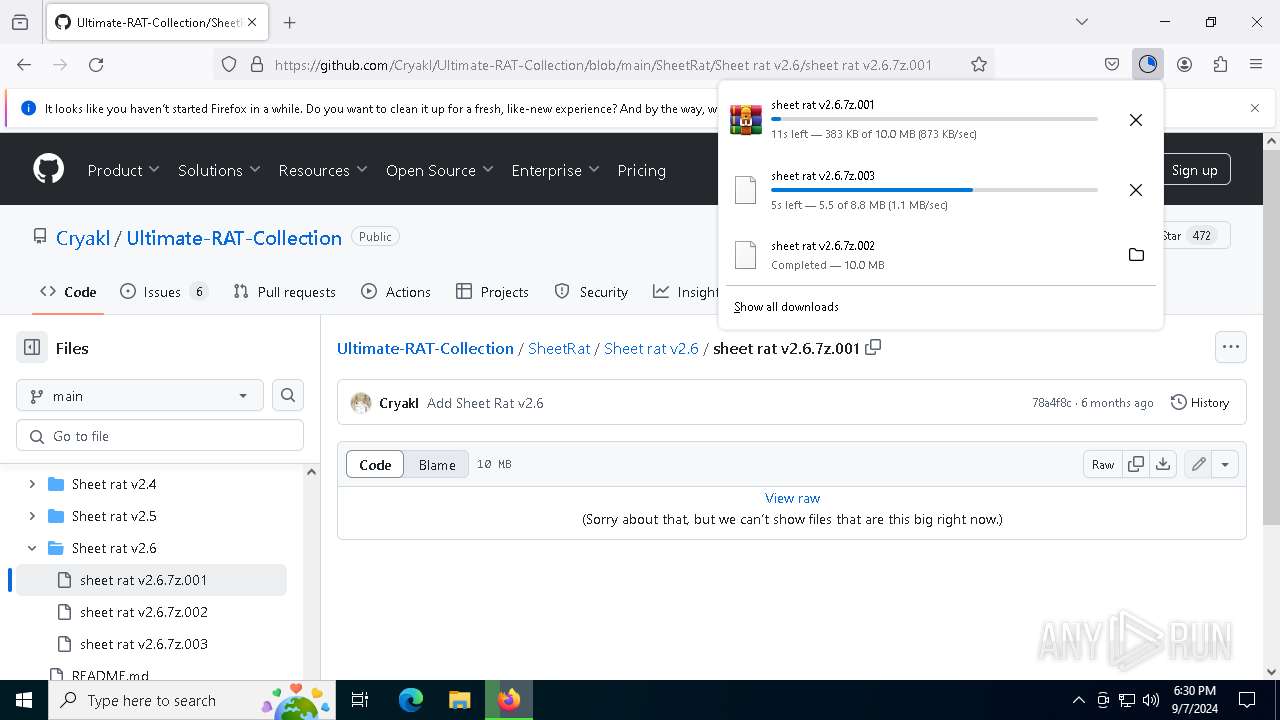Open the Extensions puzzle icon
This screenshot has width=1280, height=720.
(1220, 64)
